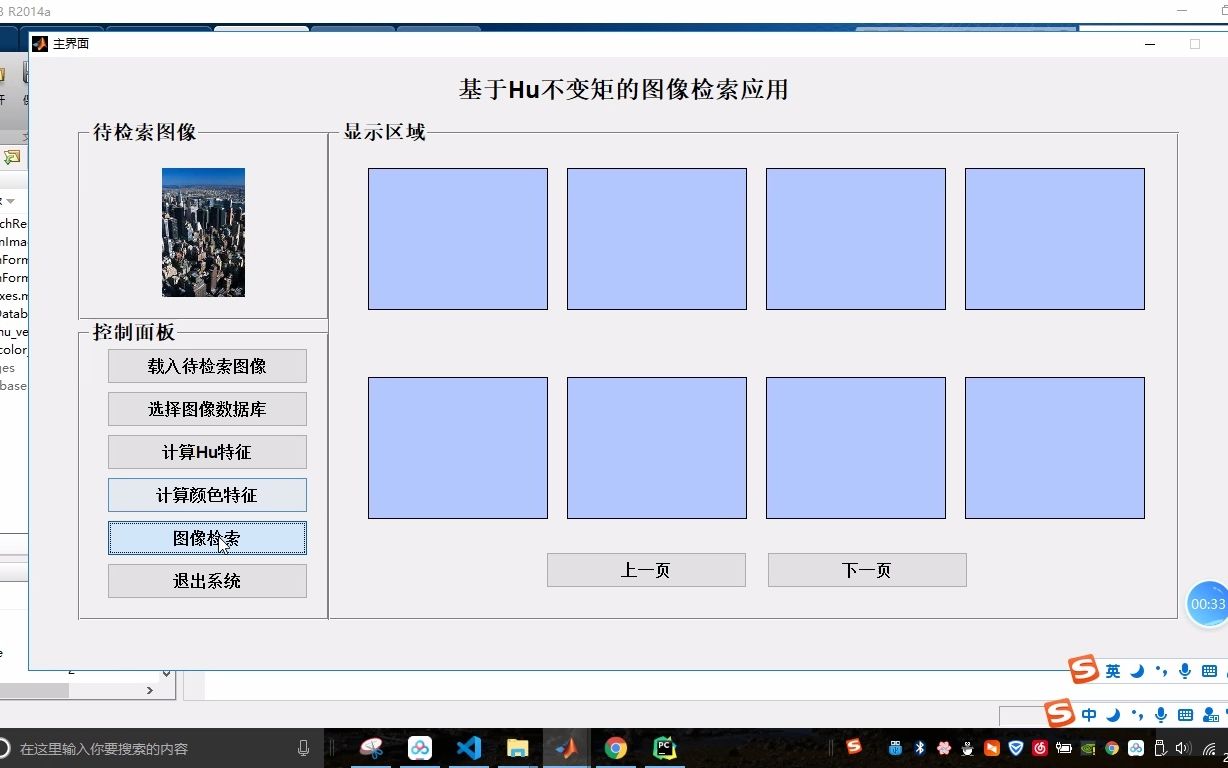
Task: Click the 载入待检索图像 button
Action: 207,365
